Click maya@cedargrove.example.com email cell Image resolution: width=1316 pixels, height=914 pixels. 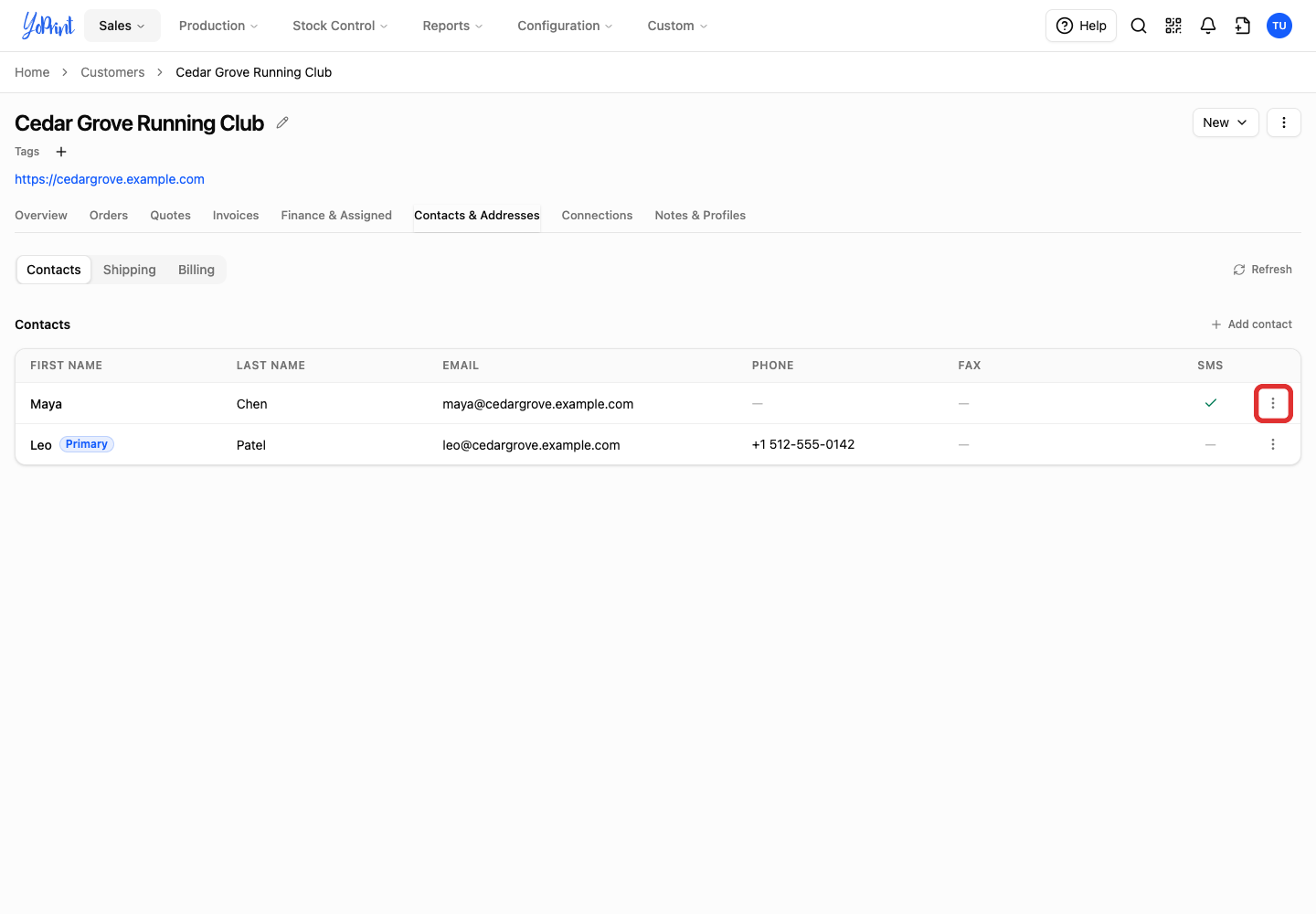pyautogui.click(x=538, y=404)
